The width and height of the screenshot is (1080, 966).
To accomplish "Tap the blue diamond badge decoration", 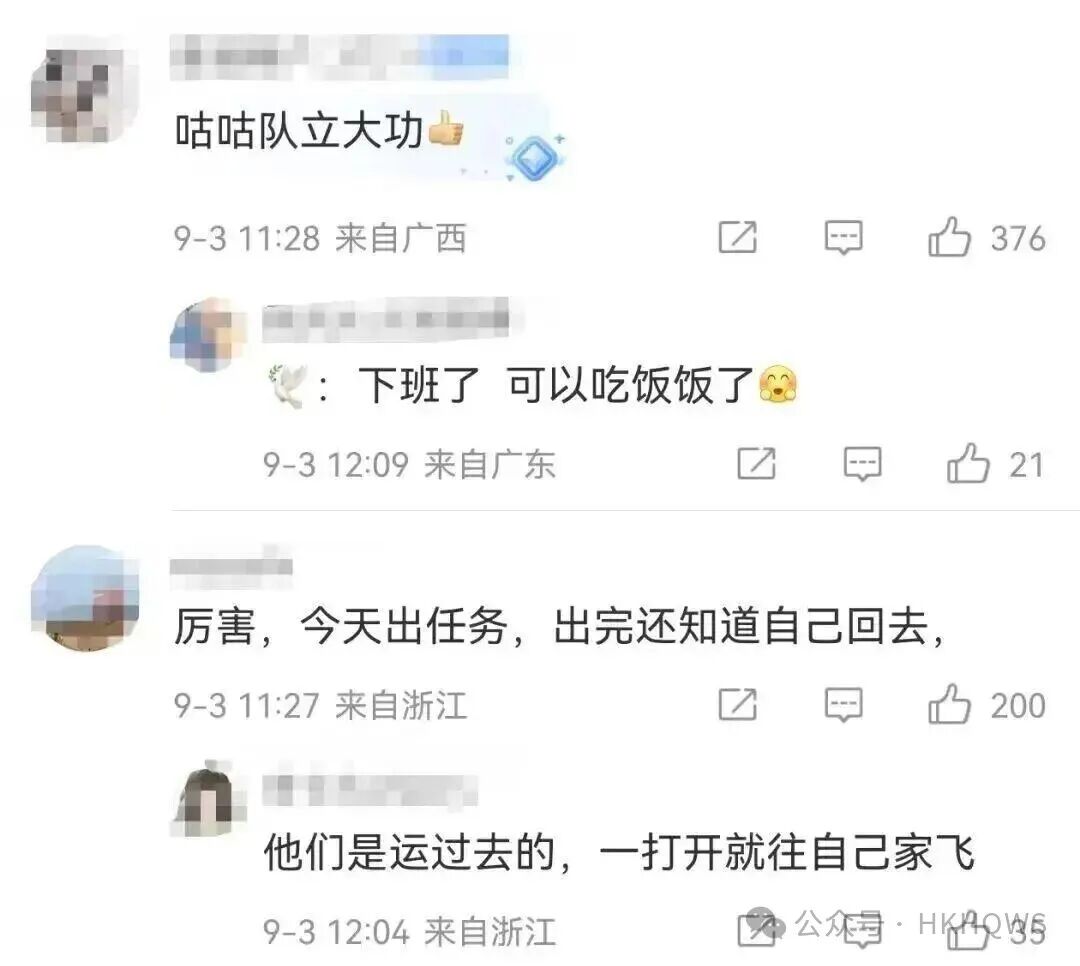I will point(534,158).
